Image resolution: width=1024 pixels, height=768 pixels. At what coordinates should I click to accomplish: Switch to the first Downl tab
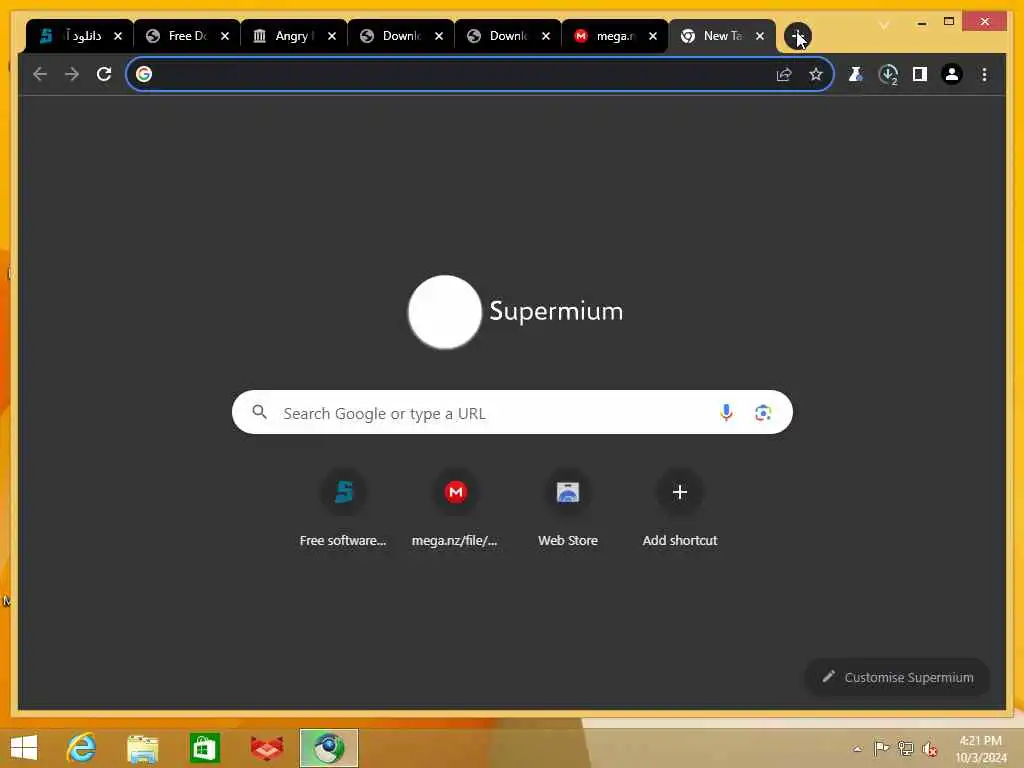point(402,36)
